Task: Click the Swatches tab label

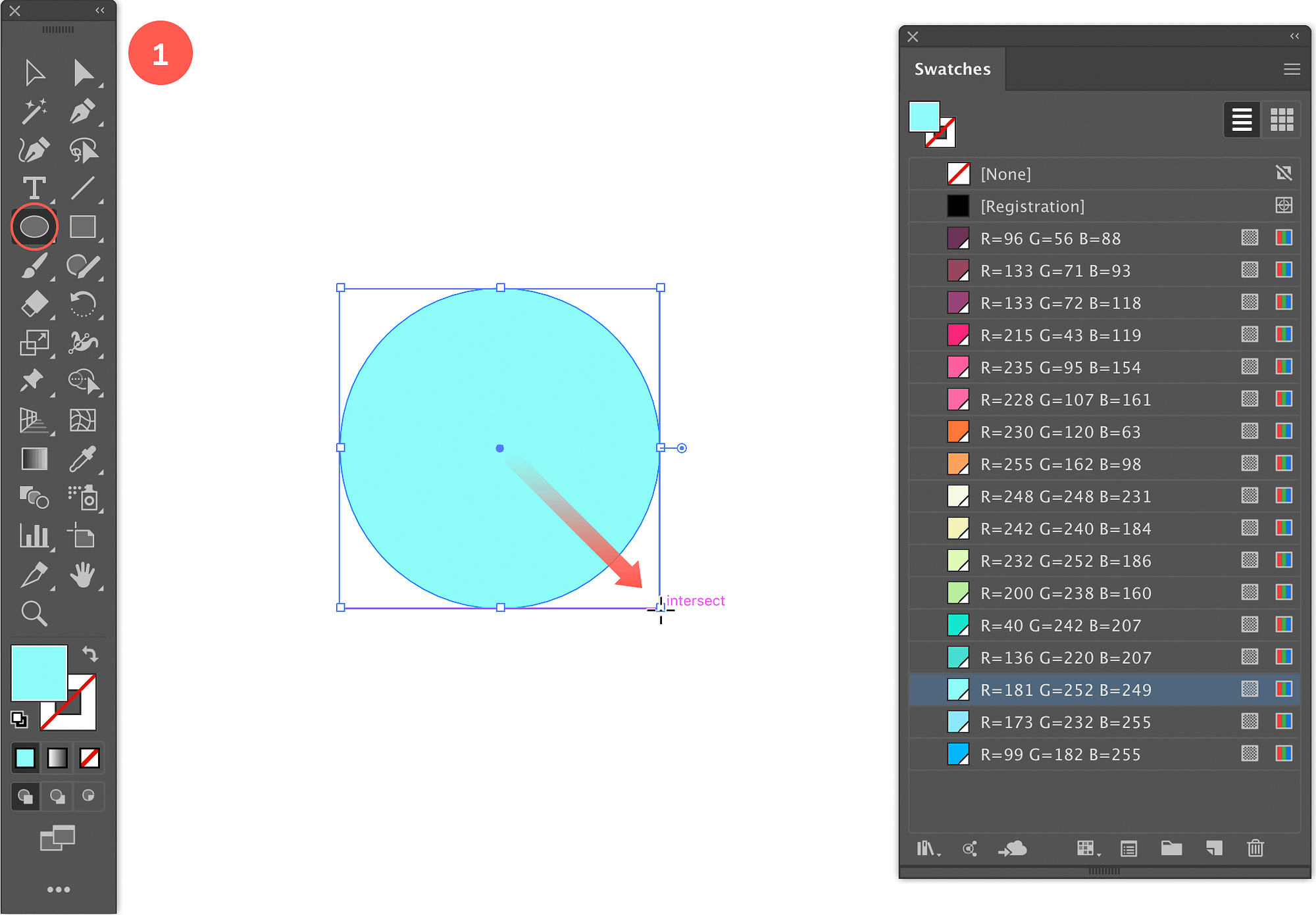Action: 952,68
